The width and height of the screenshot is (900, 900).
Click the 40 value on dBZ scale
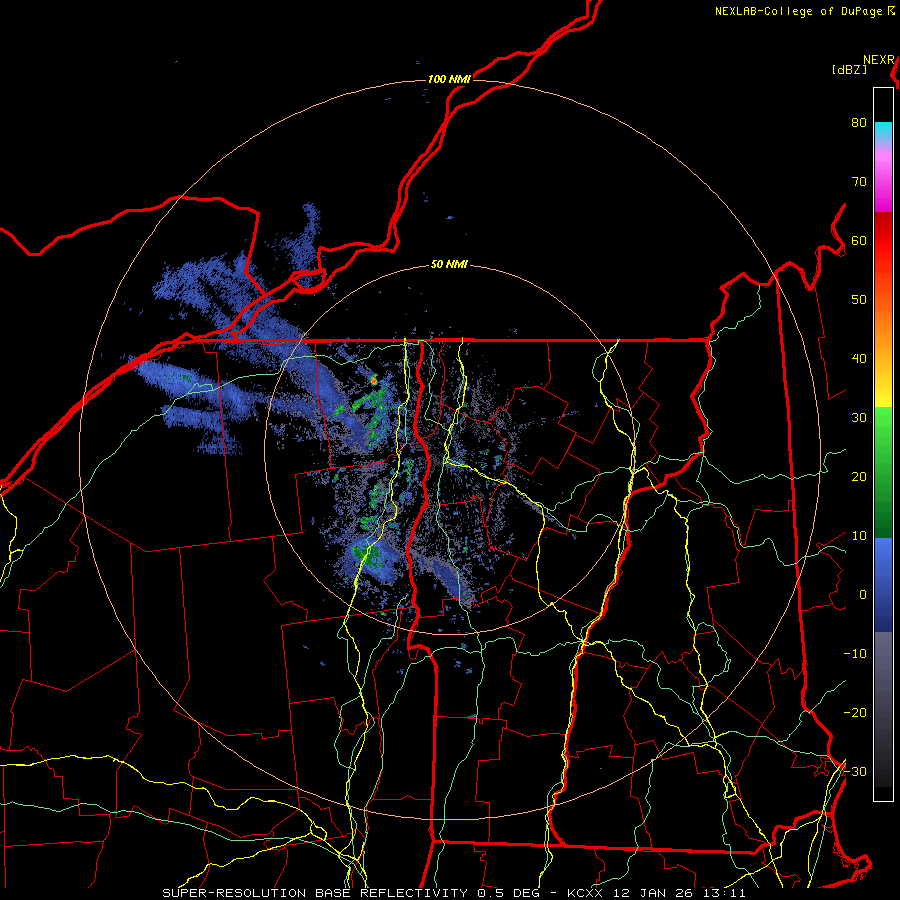[859, 359]
